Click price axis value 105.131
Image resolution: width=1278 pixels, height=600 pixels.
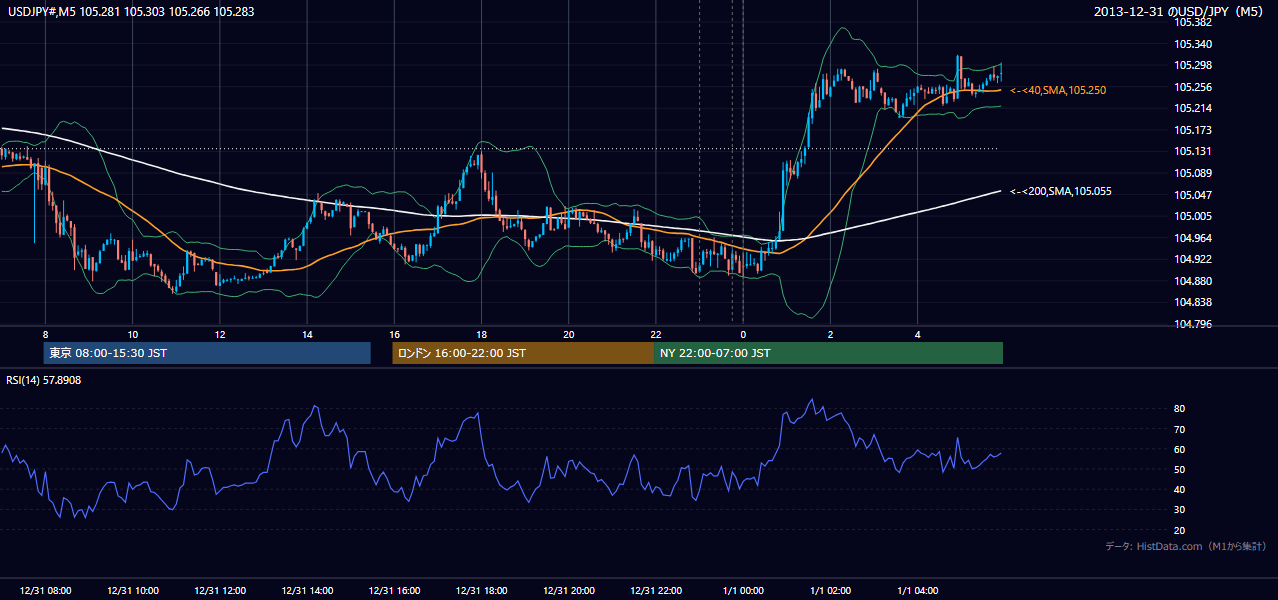coord(1193,151)
